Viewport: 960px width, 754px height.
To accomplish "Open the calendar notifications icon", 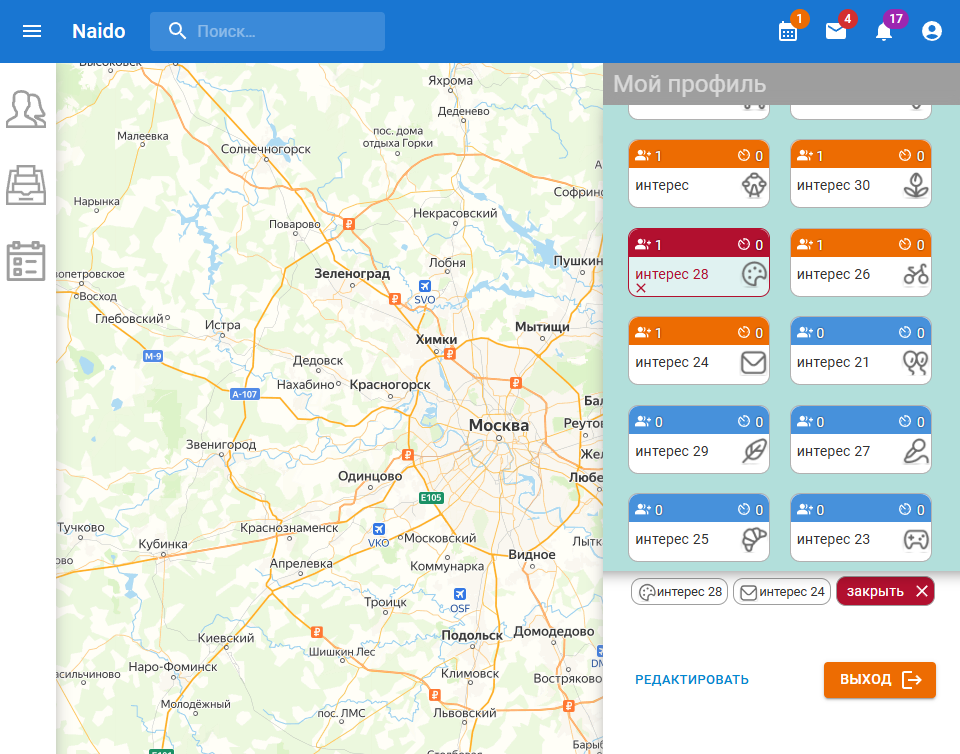I will pos(788,31).
